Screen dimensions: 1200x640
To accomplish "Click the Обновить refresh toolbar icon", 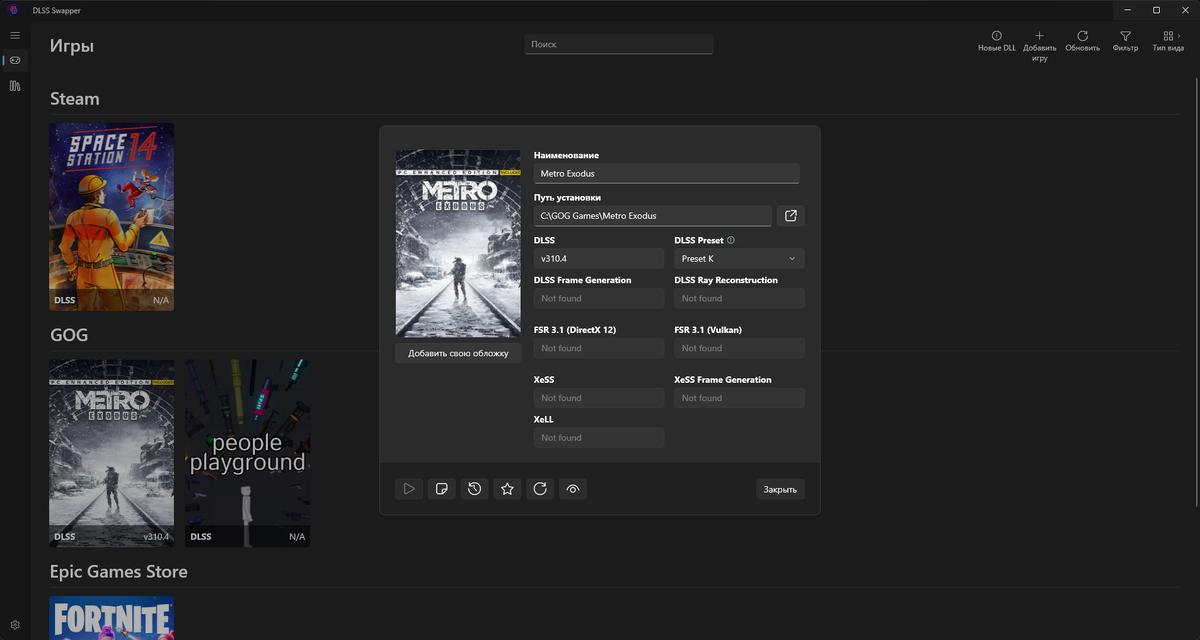I will (1082, 41).
